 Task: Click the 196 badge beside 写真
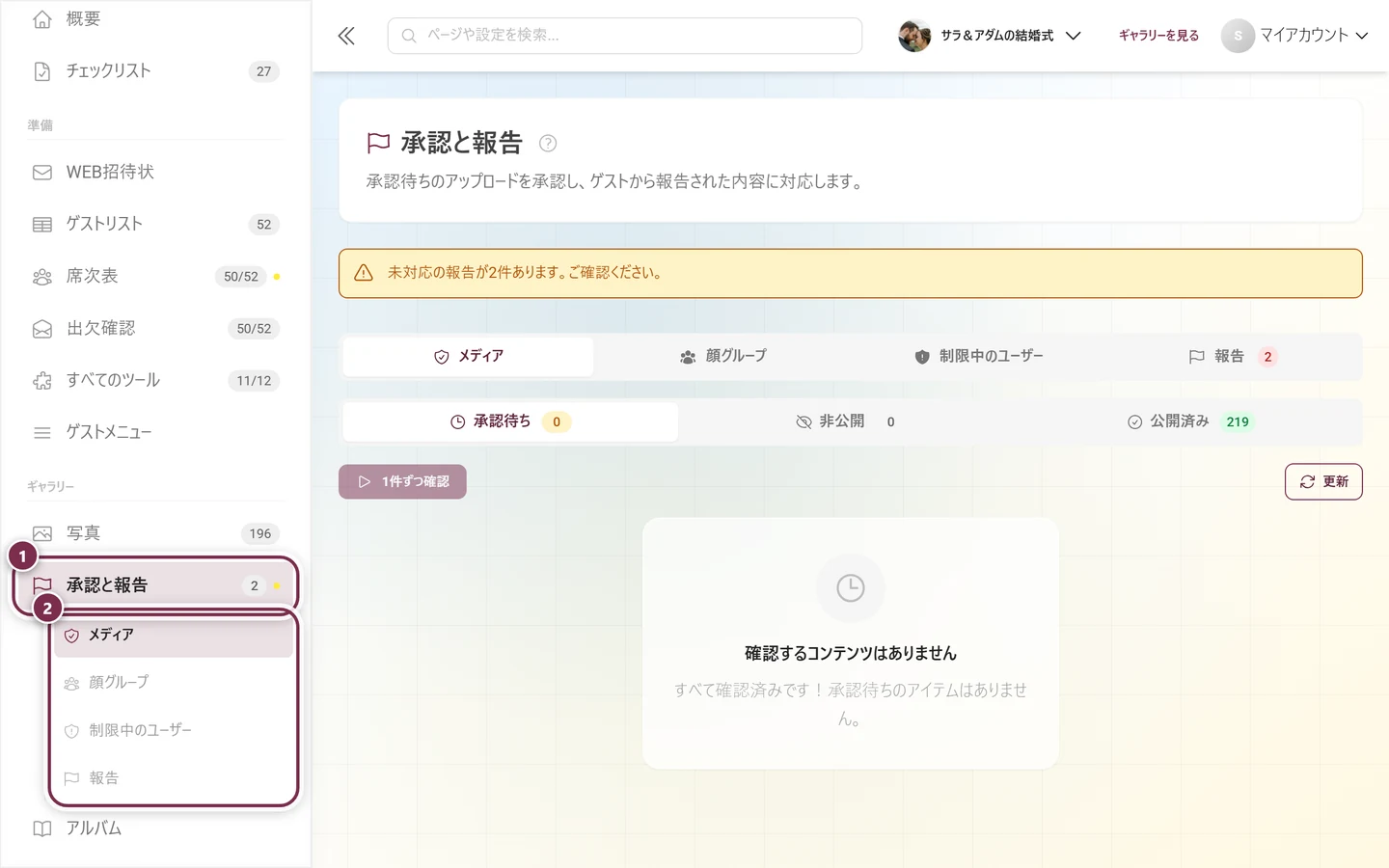point(260,534)
